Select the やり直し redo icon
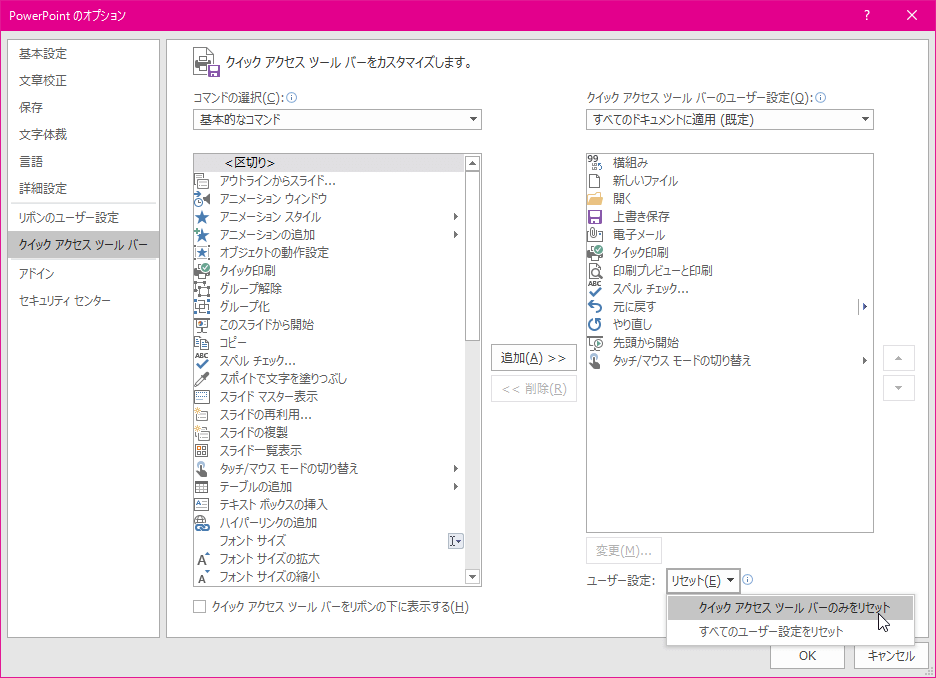 (x=595, y=325)
